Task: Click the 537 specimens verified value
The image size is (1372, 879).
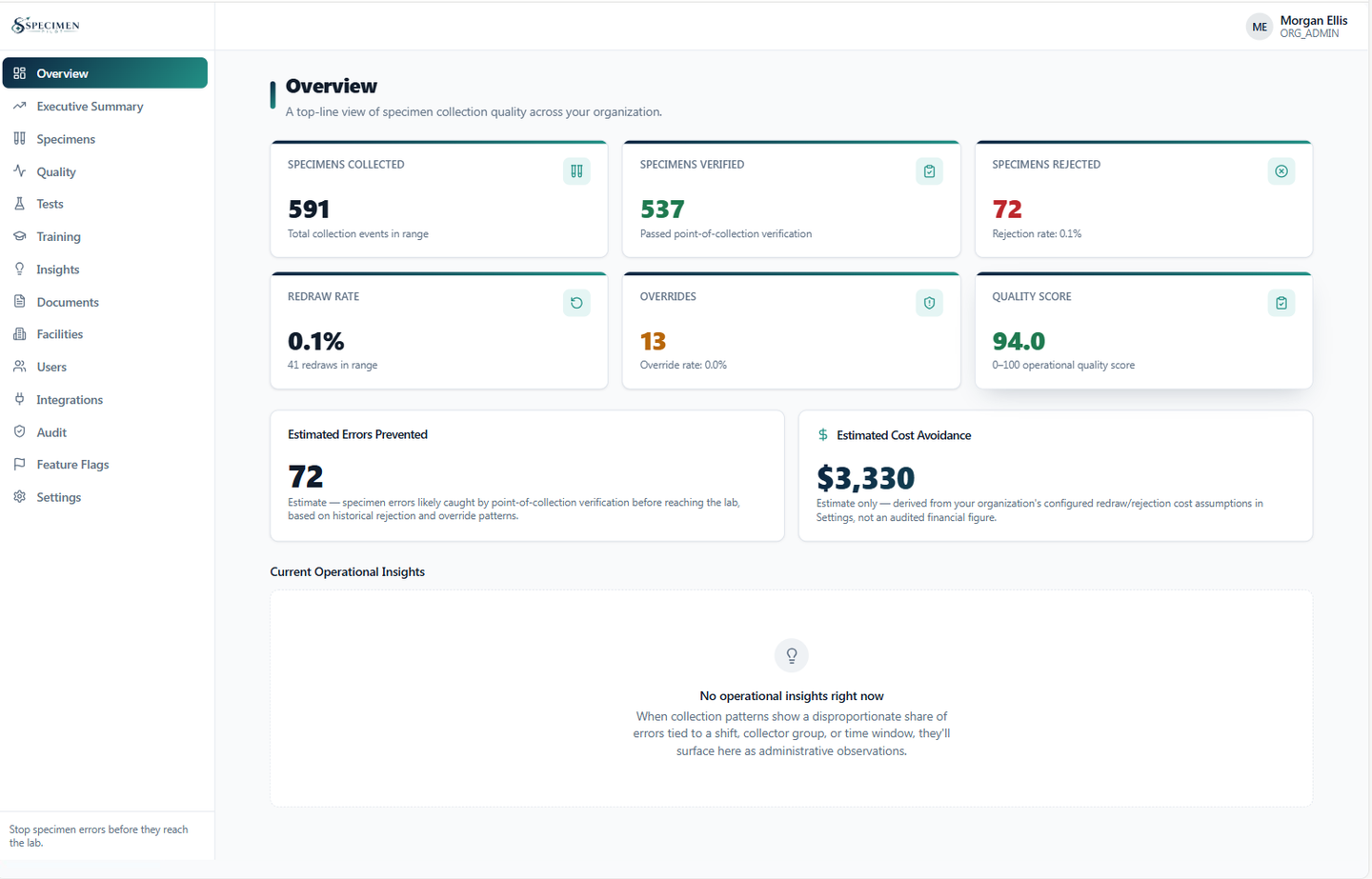Action: pyautogui.click(x=662, y=209)
